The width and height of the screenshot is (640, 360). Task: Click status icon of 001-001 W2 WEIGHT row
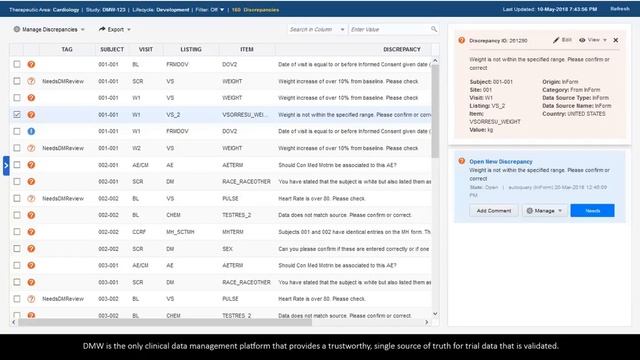[31, 148]
